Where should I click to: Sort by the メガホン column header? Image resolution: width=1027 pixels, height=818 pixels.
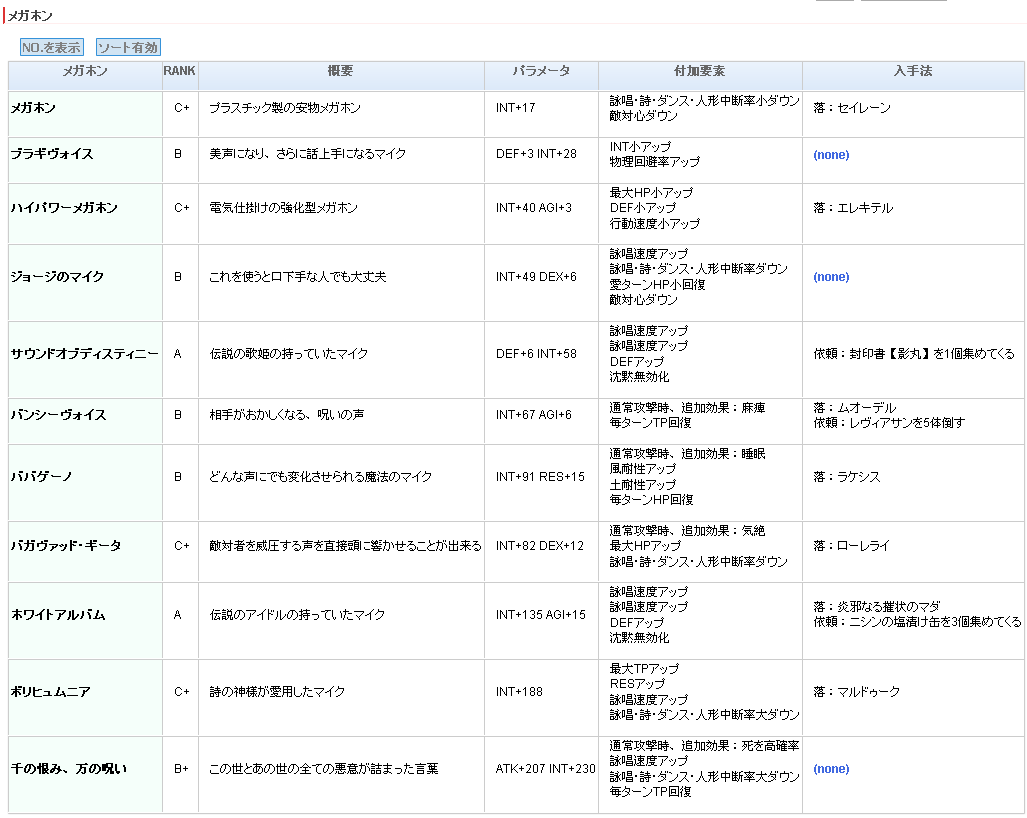pos(85,72)
